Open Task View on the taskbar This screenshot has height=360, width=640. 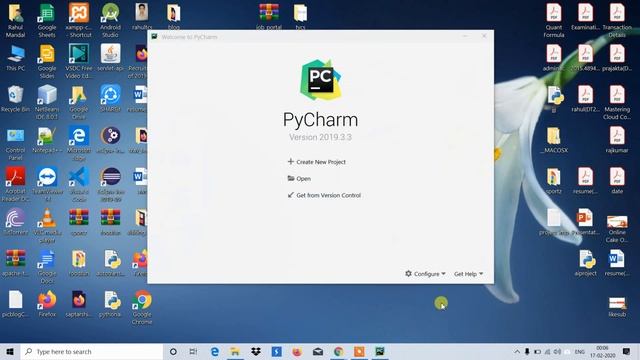pyautogui.click(x=193, y=351)
